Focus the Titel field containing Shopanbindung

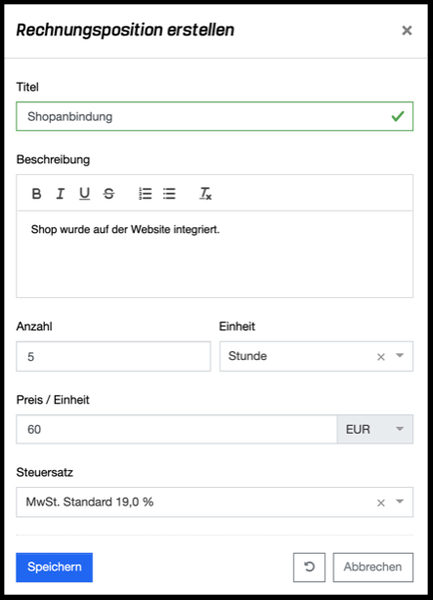[215, 116]
